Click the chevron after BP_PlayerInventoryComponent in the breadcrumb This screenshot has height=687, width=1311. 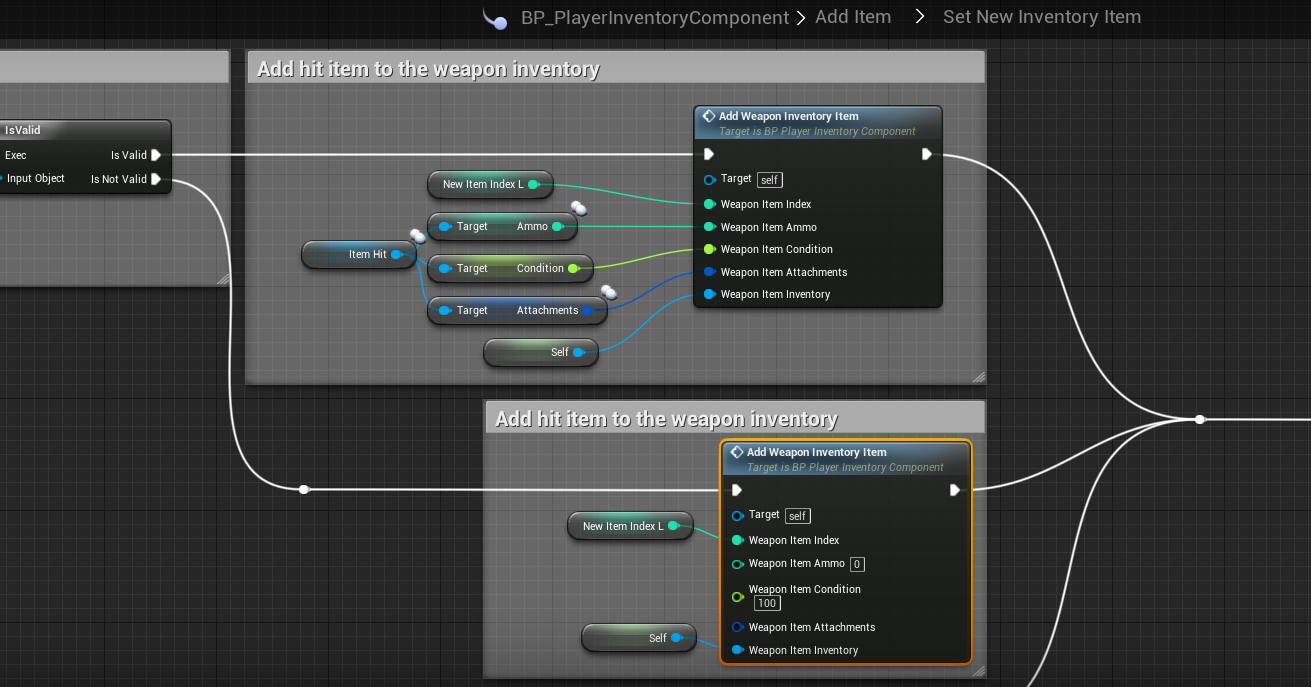coord(801,18)
